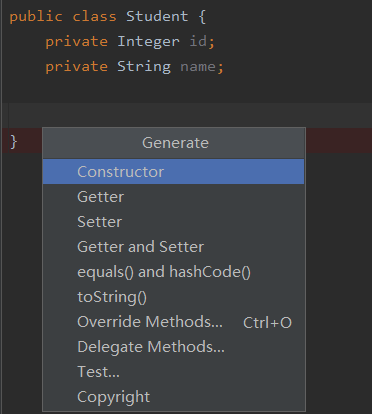Choose the Getter option
Image resolution: width=372 pixels, height=414 pixels.
click(173, 197)
